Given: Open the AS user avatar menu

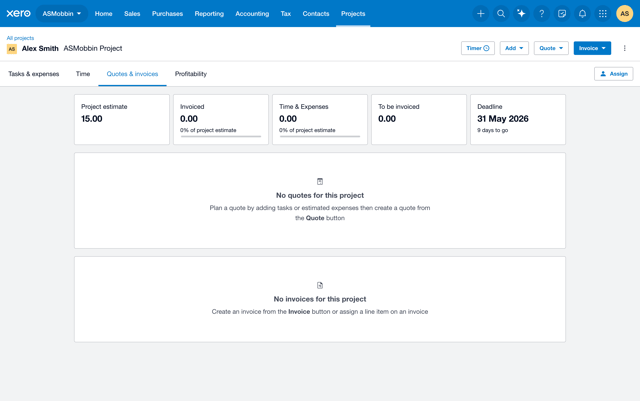Looking at the screenshot, I should pyautogui.click(x=624, y=13).
